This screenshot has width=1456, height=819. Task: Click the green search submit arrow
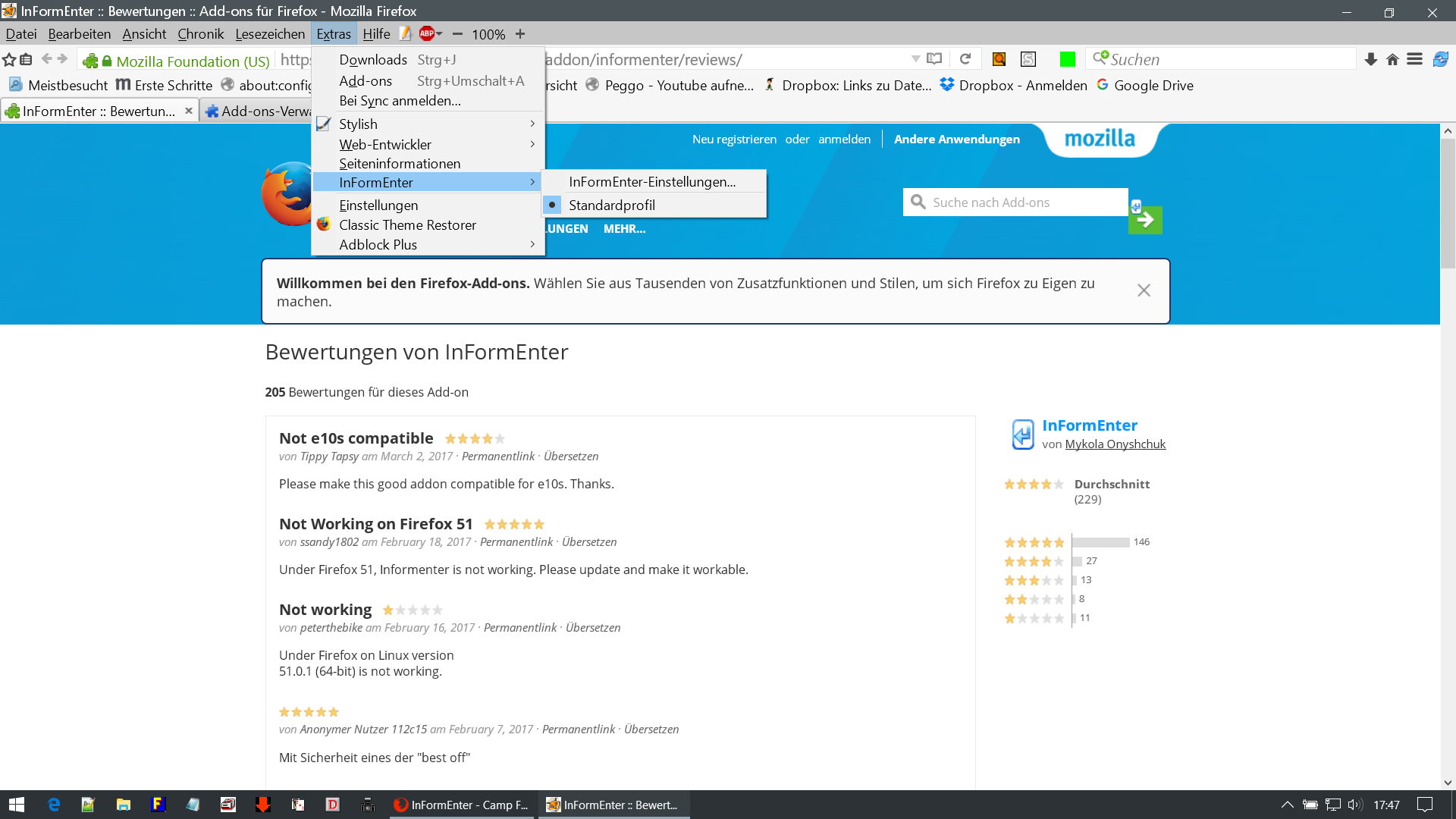(1145, 220)
